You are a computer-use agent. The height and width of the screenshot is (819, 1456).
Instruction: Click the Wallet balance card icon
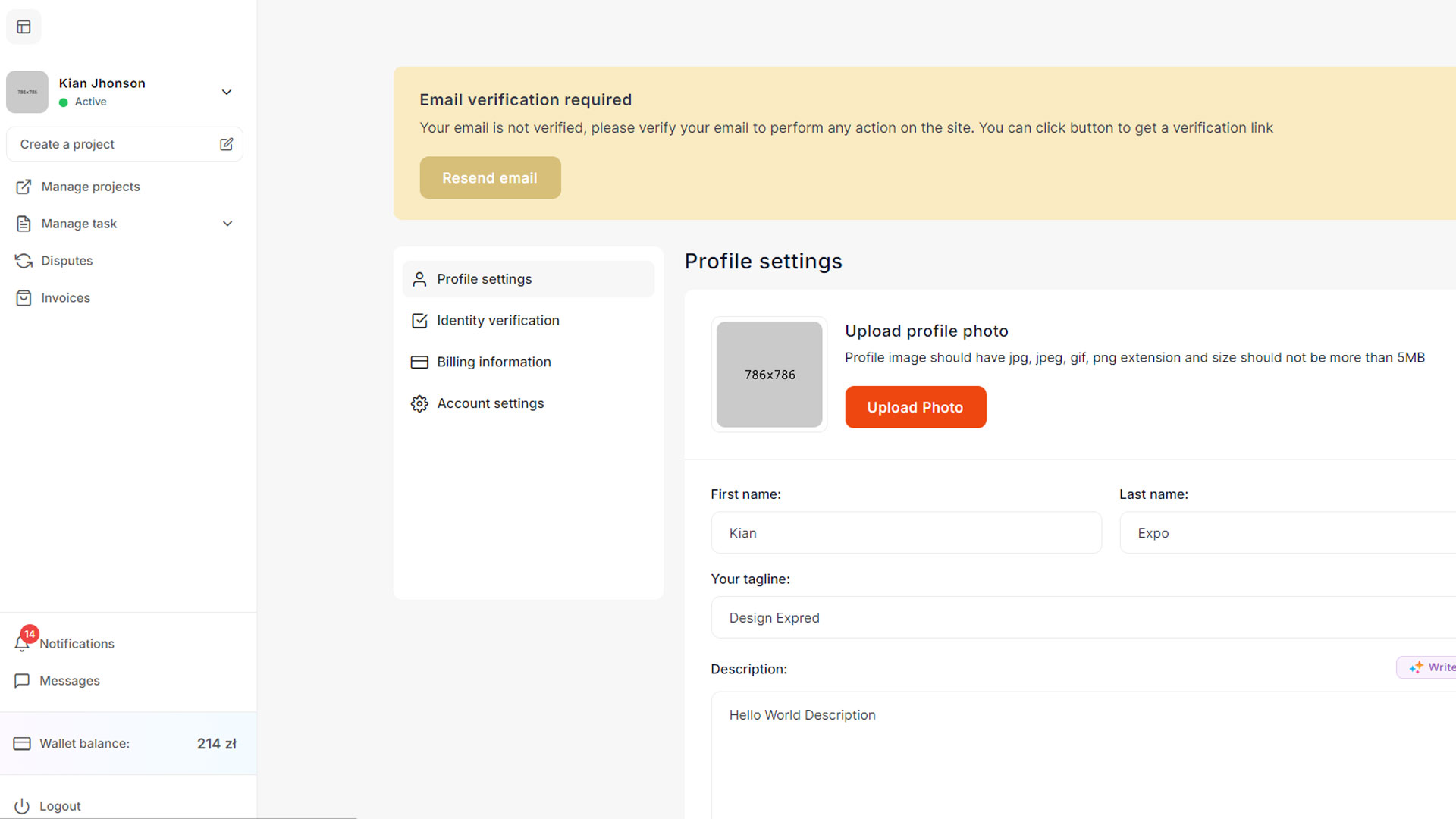point(22,744)
